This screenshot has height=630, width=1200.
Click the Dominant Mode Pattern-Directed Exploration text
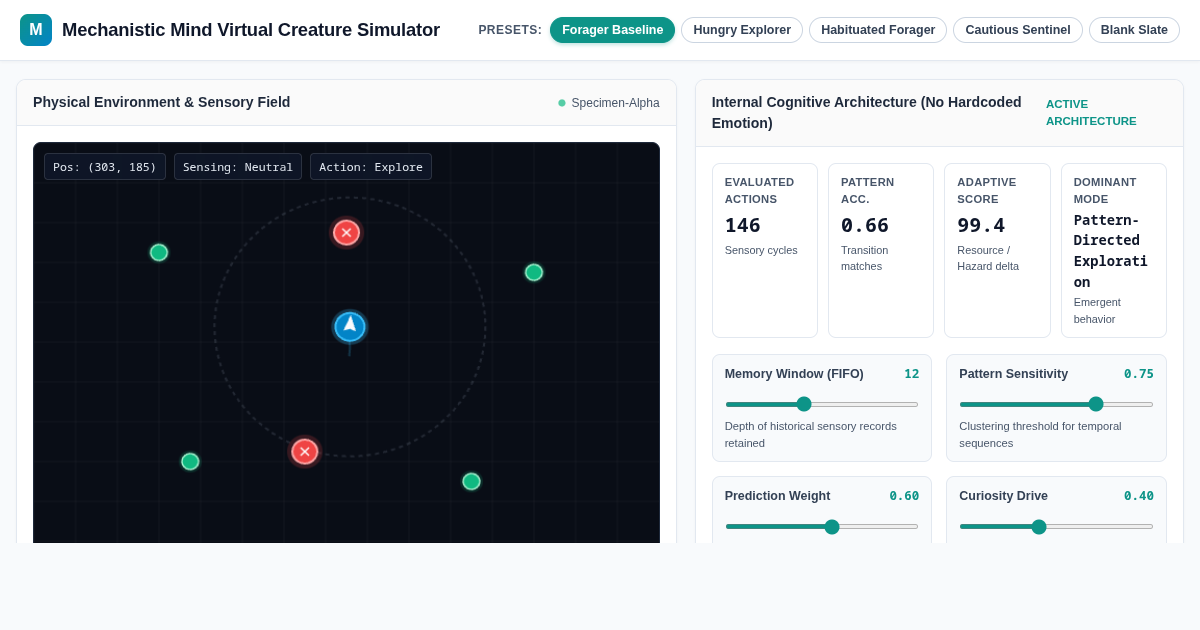coord(1110,251)
